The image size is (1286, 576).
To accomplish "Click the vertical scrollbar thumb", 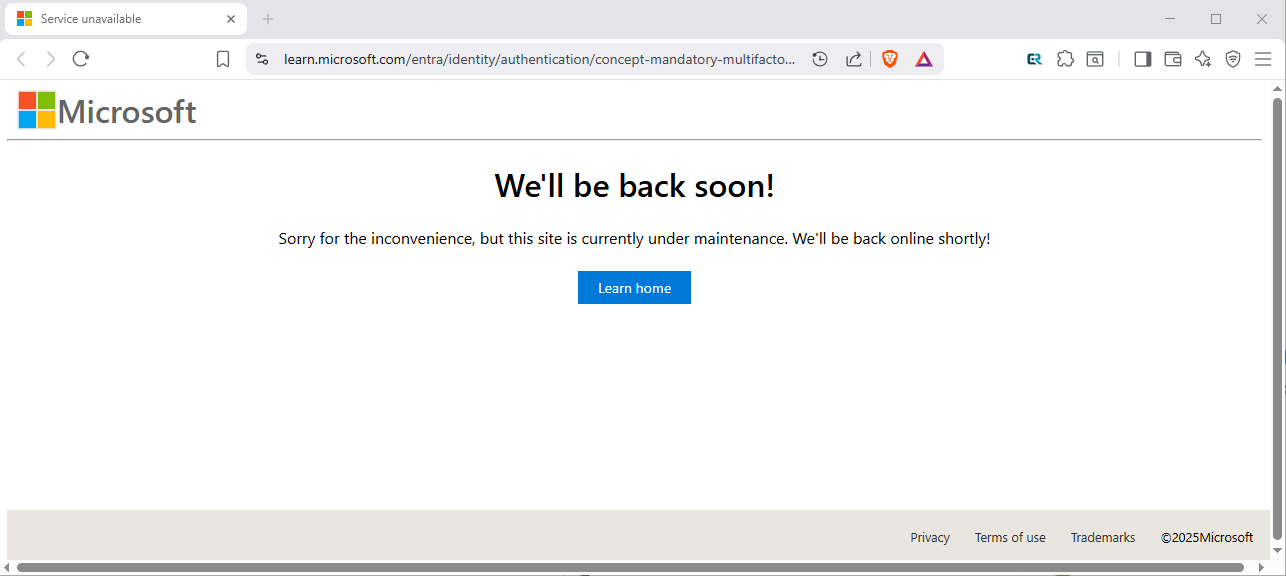I will (x=1277, y=320).
